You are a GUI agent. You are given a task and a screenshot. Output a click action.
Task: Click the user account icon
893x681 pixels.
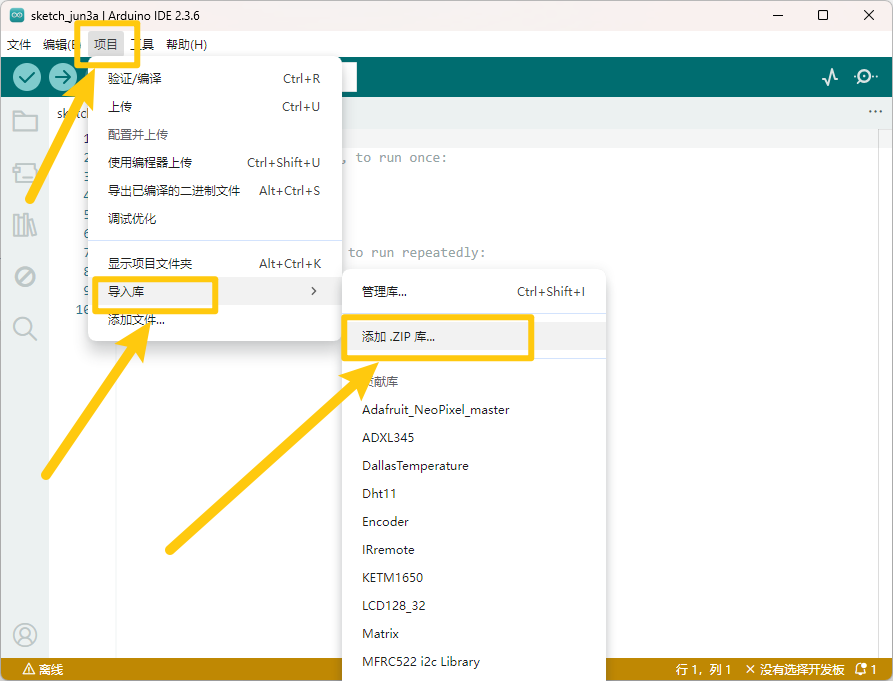click(x=25, y=635)
